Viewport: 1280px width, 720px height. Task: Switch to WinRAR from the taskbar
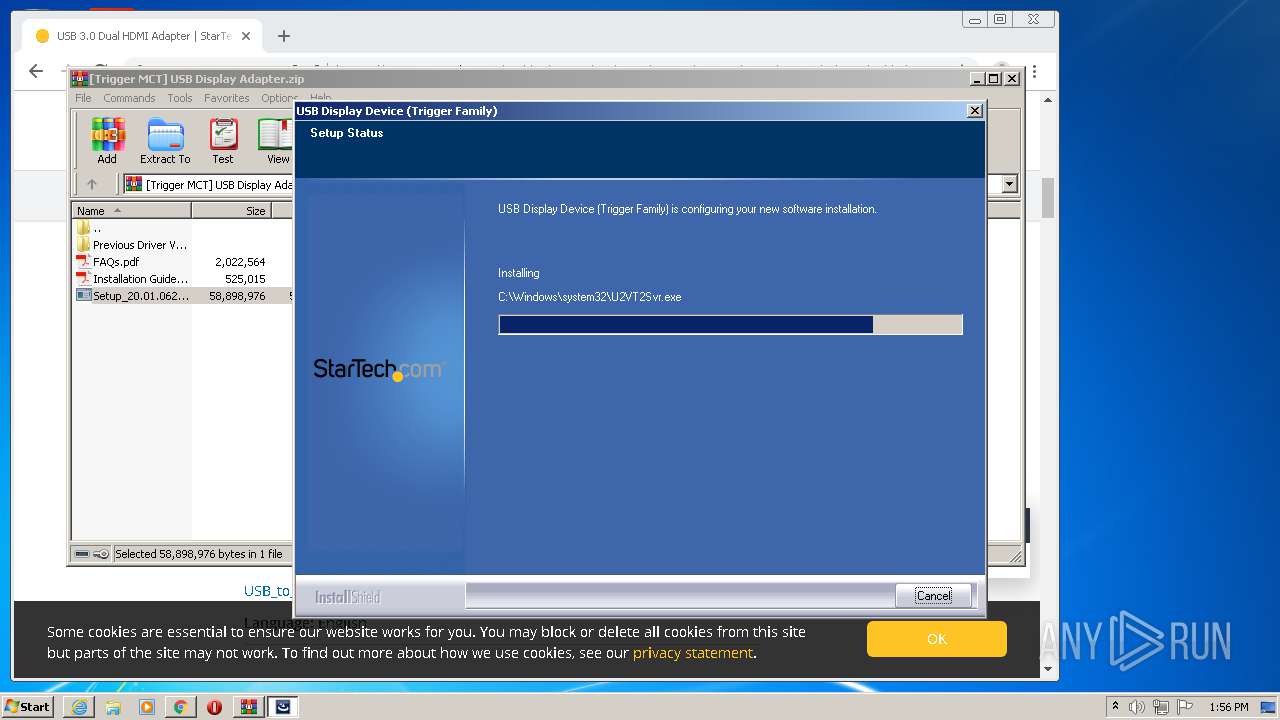[x=248, y=707]
